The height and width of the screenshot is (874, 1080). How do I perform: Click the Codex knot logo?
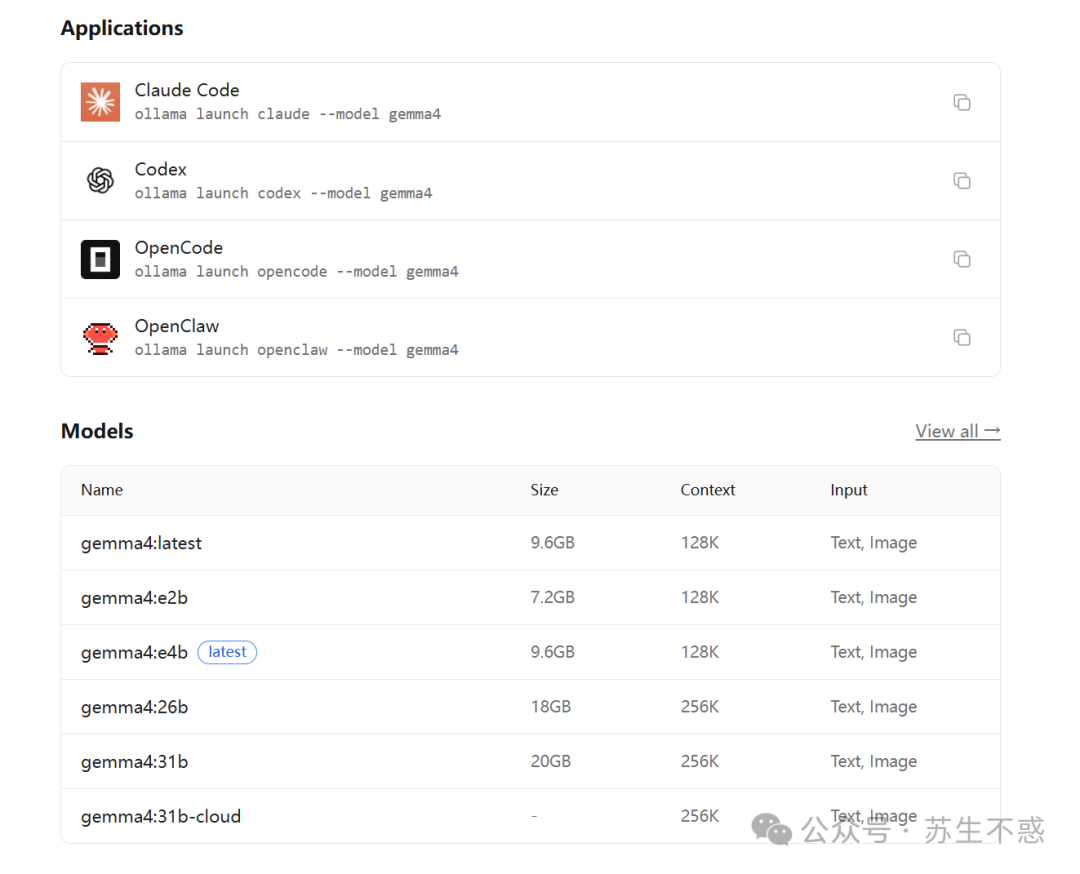[x=101, y=180]
